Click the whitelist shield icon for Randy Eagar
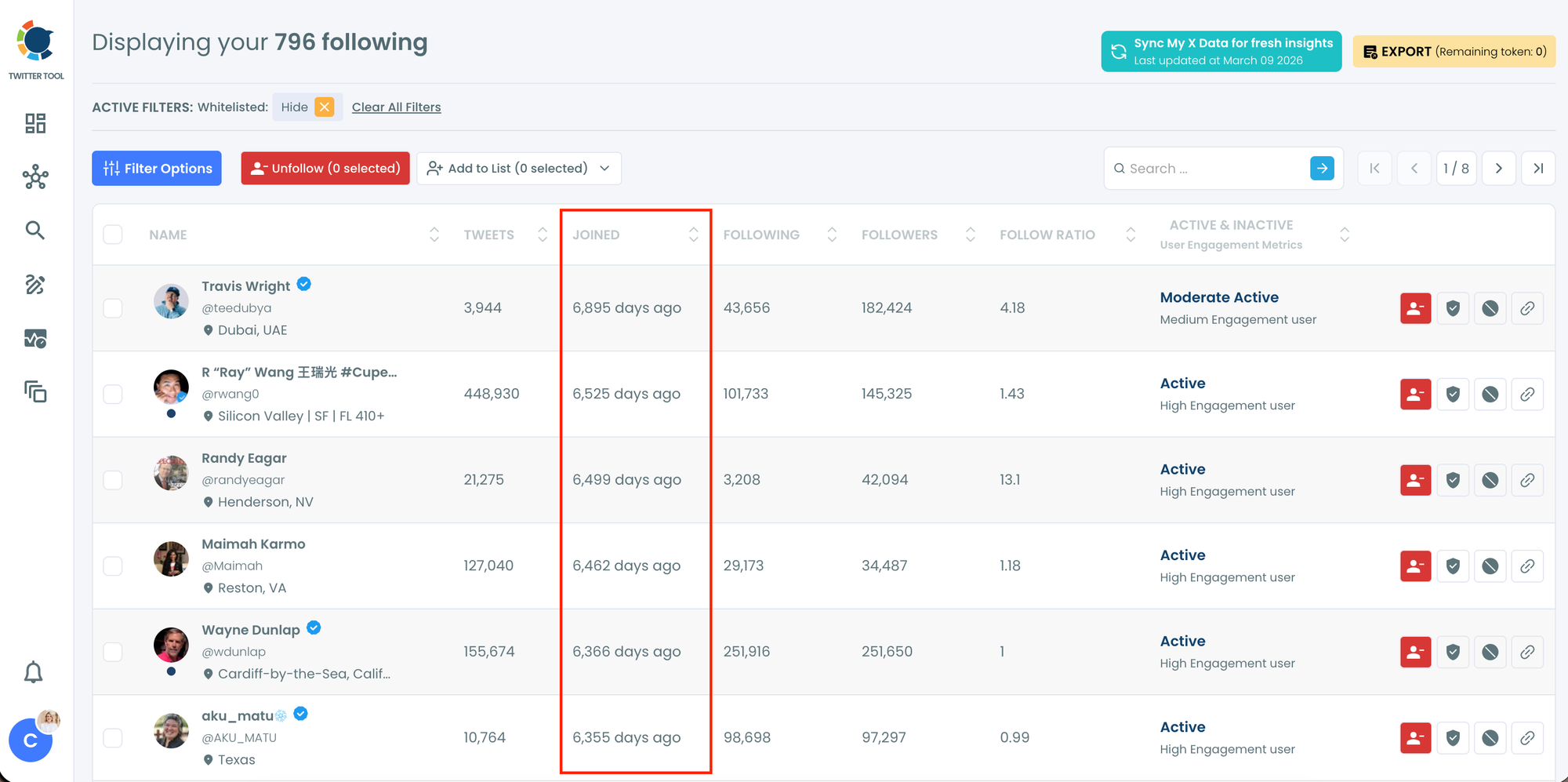The image size is (1568, 782). (1453, 480)
